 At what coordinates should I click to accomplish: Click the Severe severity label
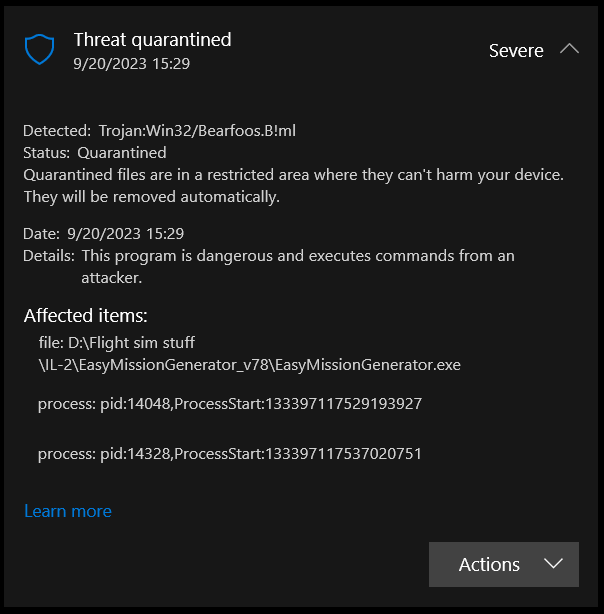point(516,51)
